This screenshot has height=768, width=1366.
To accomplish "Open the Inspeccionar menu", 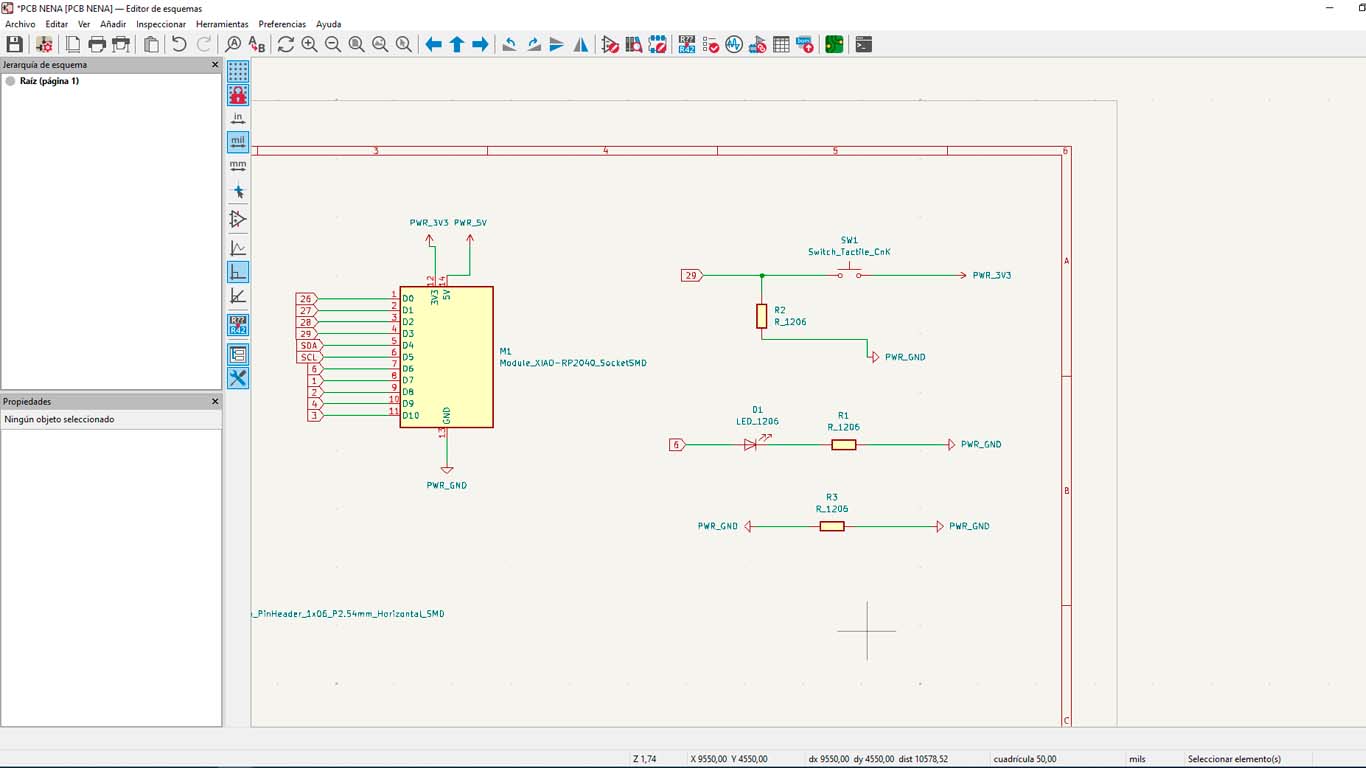I will pyautogui.click(x=161, y=24).
